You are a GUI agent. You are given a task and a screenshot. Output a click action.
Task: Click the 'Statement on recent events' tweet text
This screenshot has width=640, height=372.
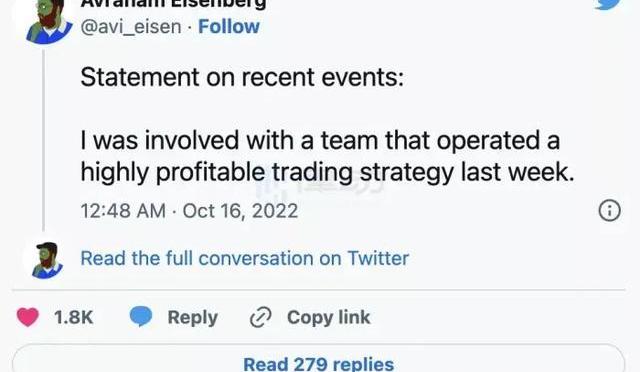point(242,77)
